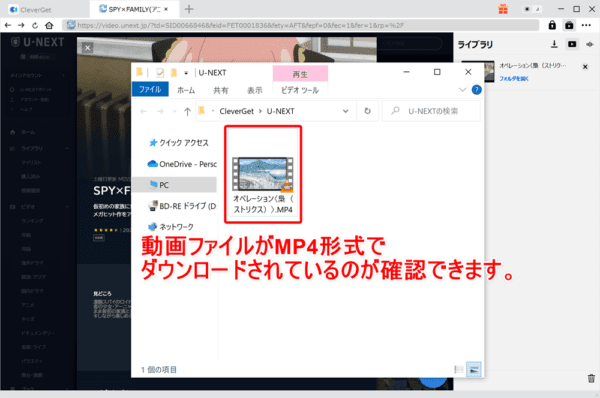Switch to the CleverGet tab
The height and width of the screenshot is (398, 600).
coord(31,10)
